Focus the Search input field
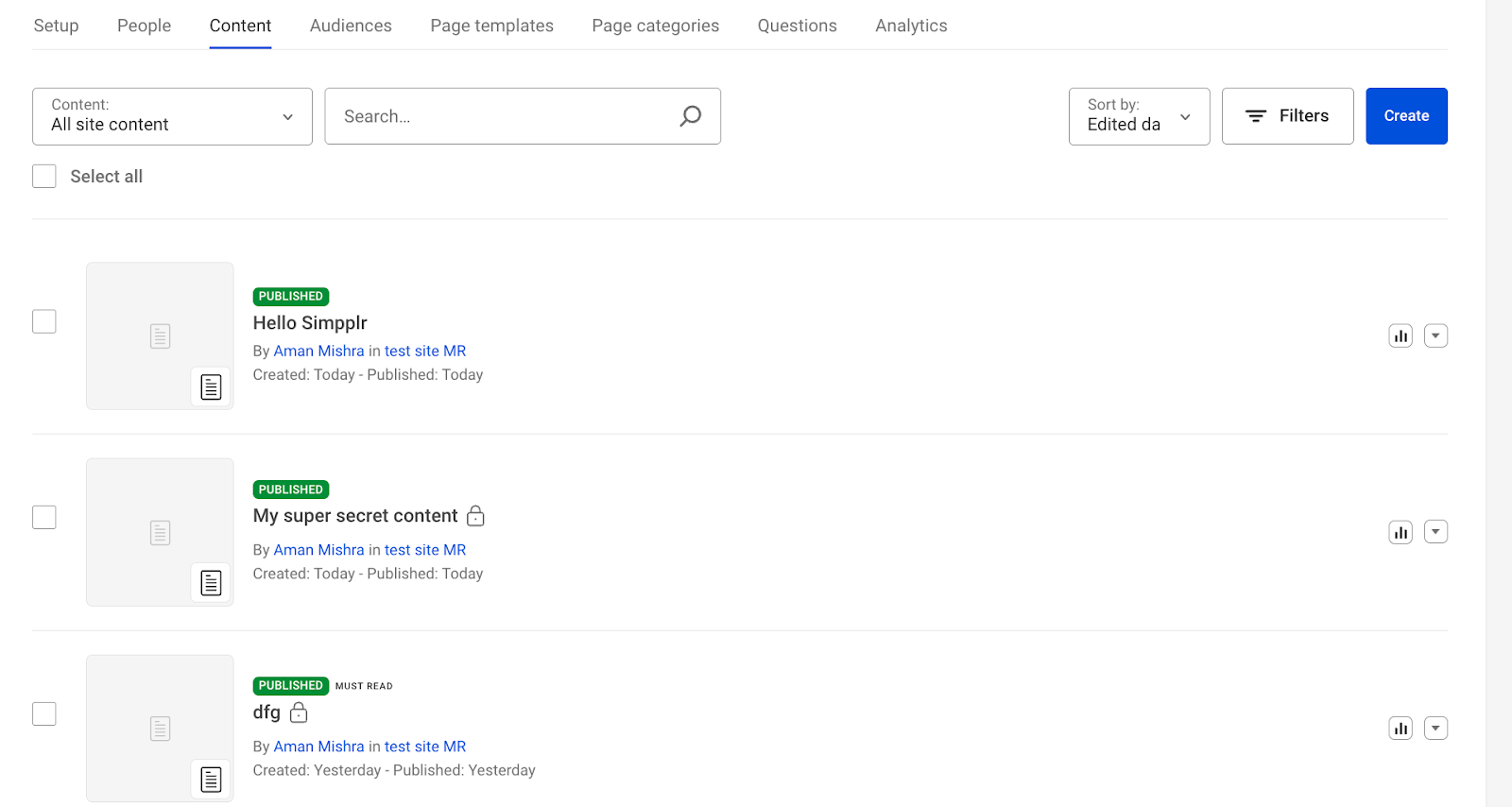 (501, 116)
